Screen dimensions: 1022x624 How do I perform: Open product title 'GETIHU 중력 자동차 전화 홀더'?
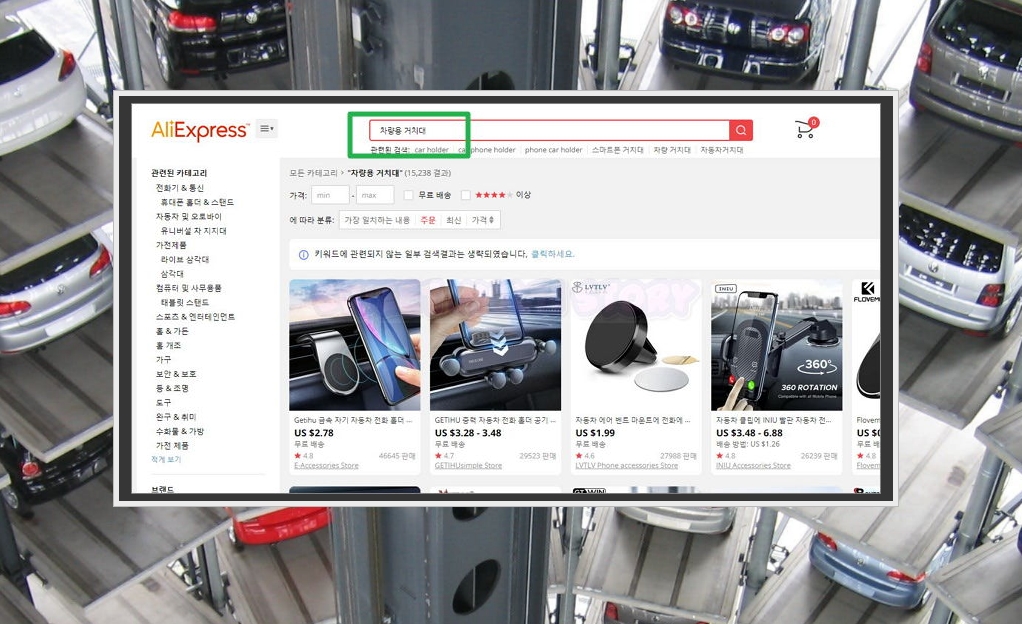click(494, 421)
